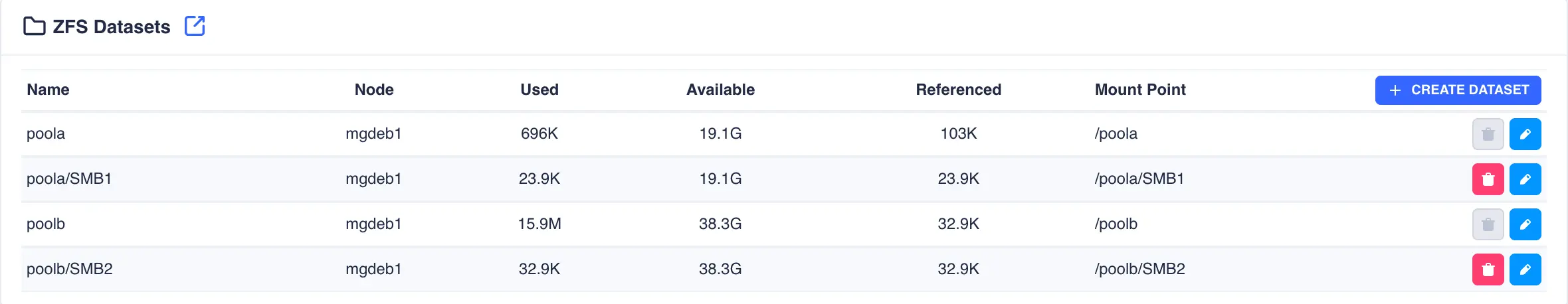
Task: Delete the poolb/SMB2 dataset
Action: point(1488,269)
